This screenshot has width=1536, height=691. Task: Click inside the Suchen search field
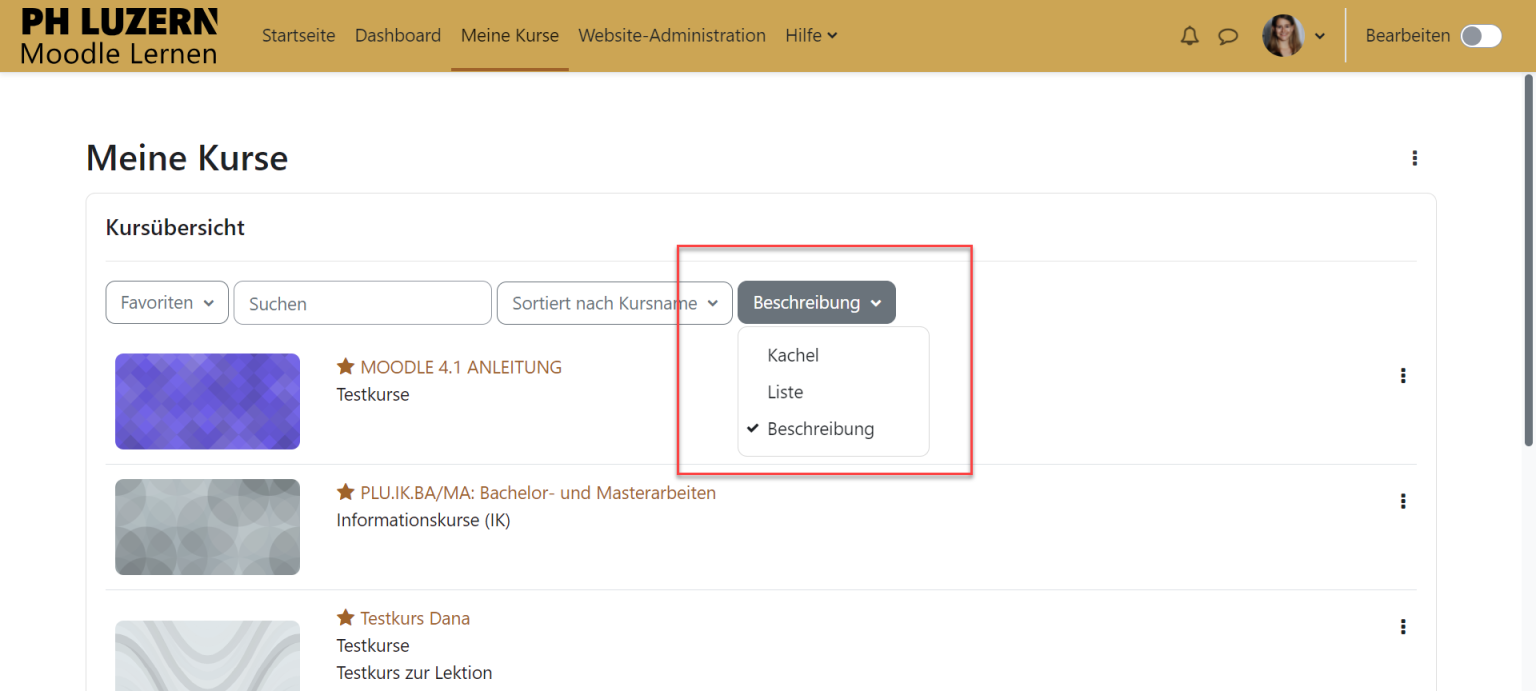tap(362, 302)
